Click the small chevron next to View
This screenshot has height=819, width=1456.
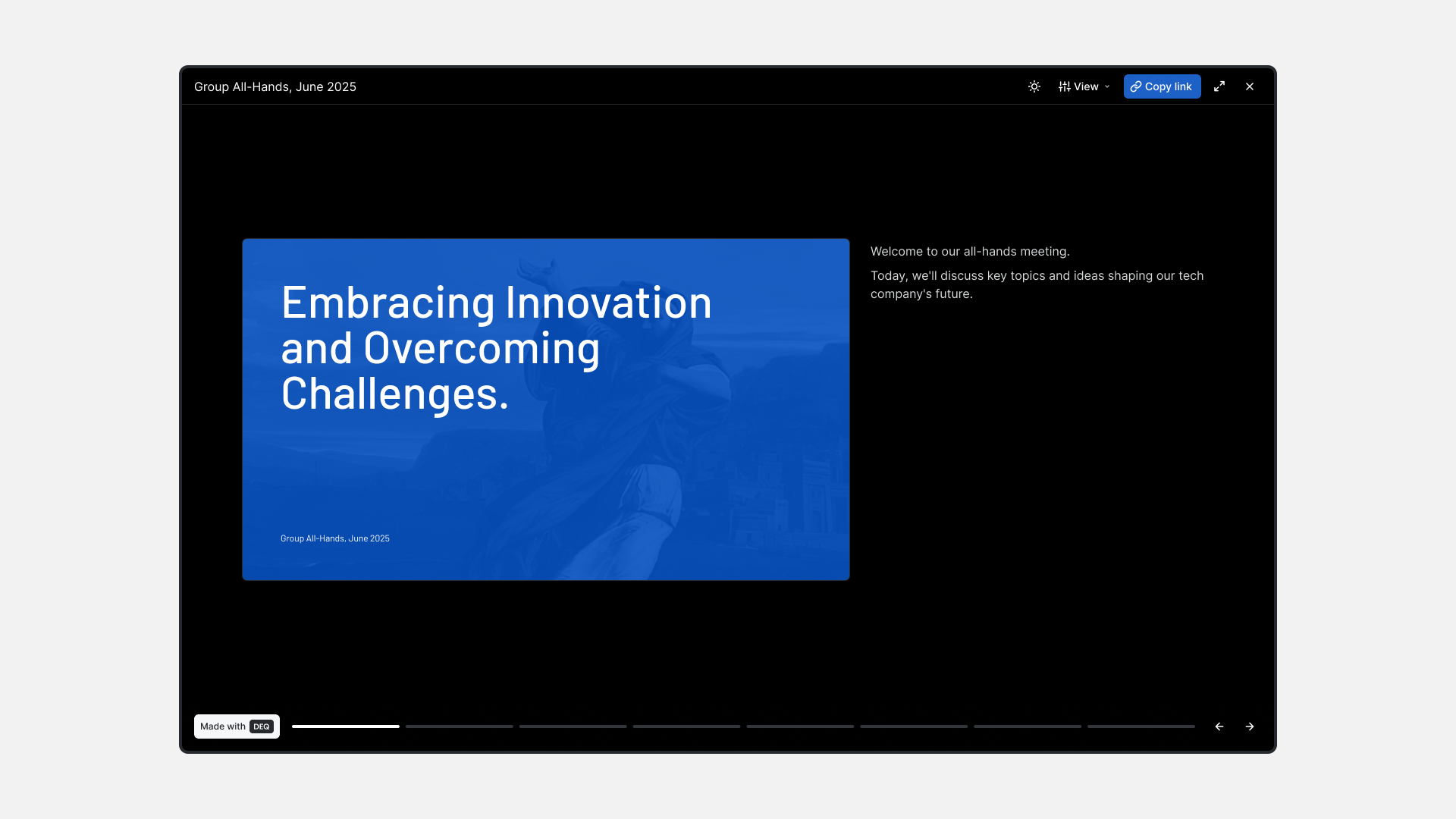pos(1107,86)
